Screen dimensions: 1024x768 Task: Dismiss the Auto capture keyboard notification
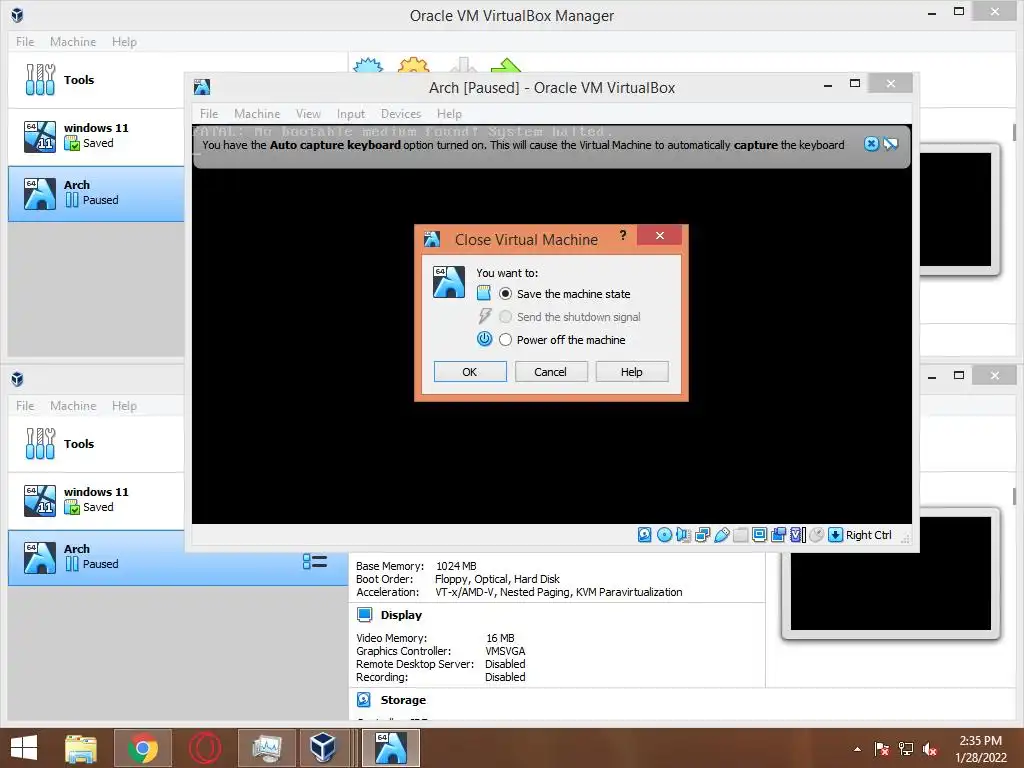click(871, 144)
